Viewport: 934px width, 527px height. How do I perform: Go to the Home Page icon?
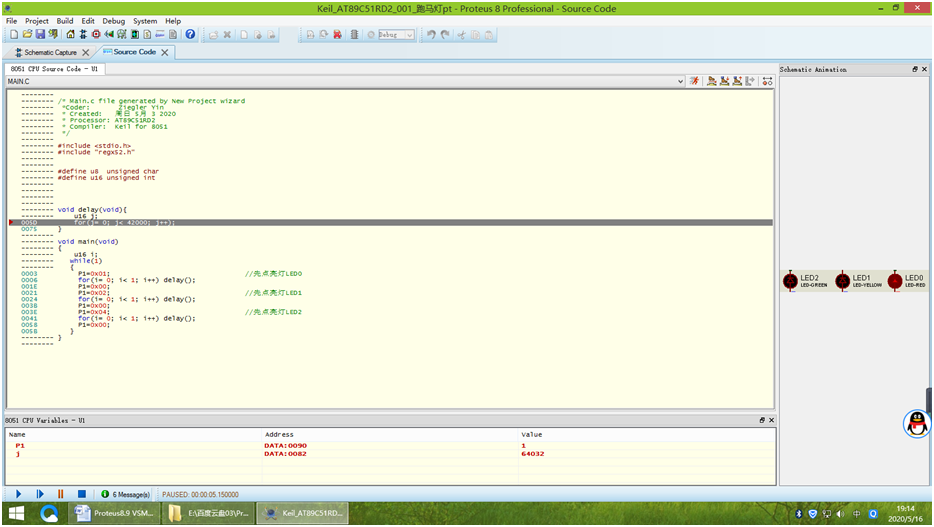(70, 35)
